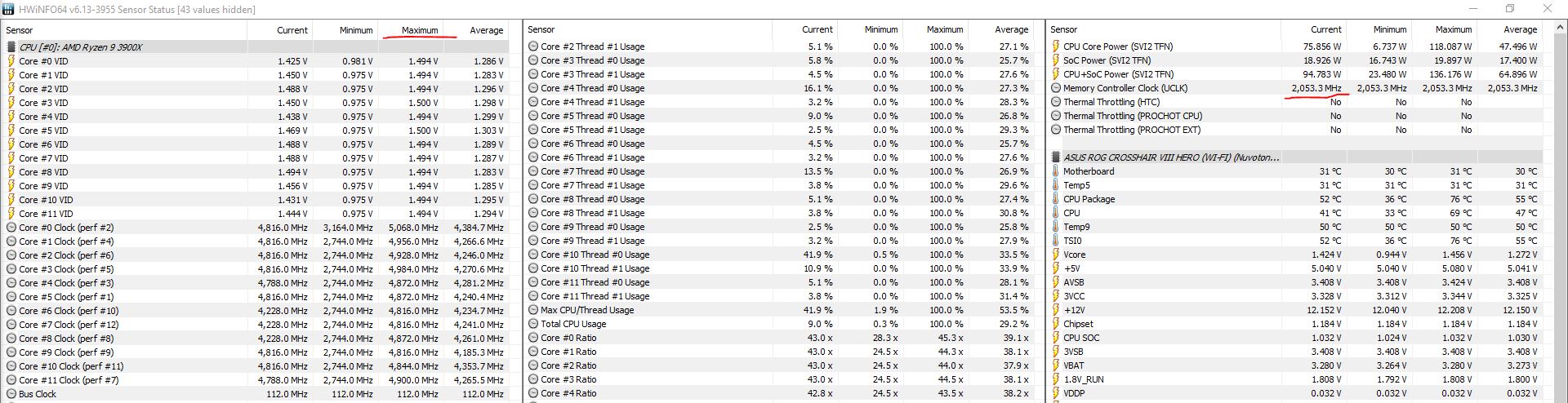Click the Sensor column header in the middle panel
This screenshot has height=403, width=1568.
(x=541, y=29)
